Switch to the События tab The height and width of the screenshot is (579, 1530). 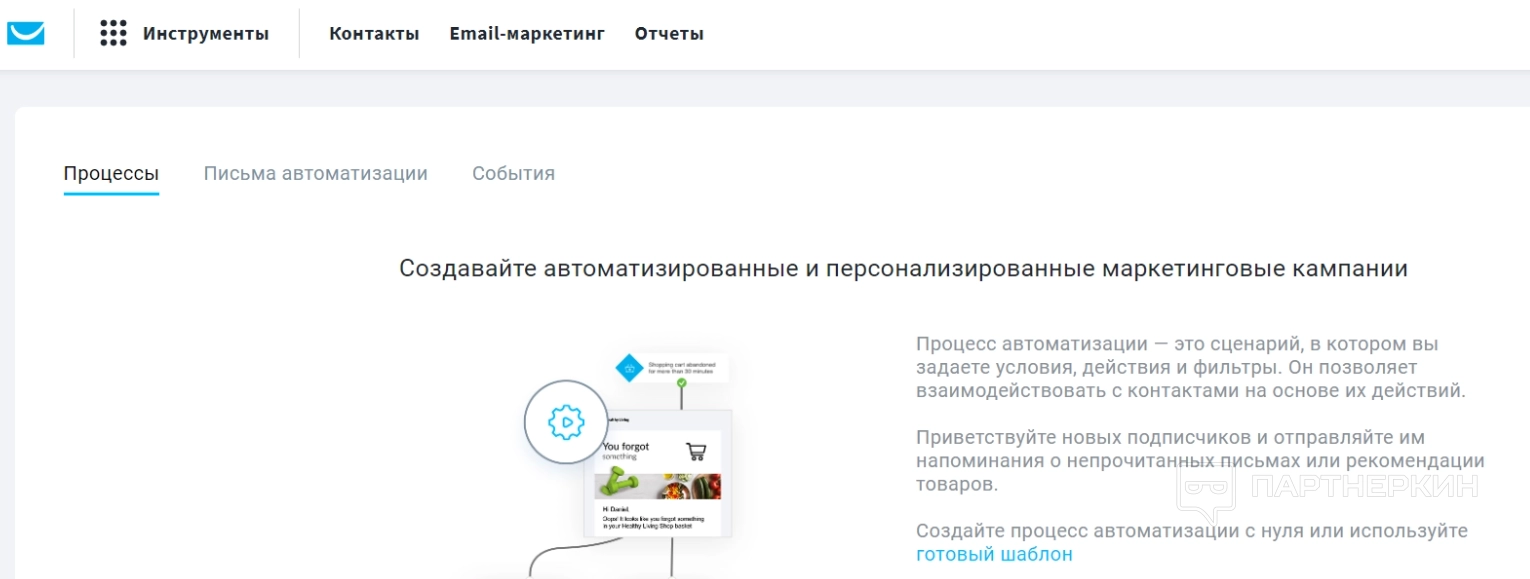513,173
